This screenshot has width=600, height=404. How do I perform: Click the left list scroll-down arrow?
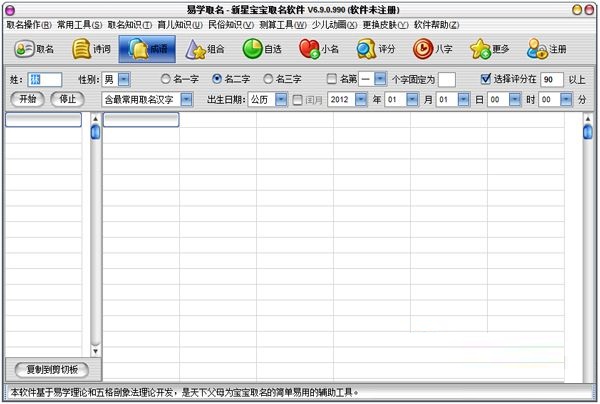pyautogui.click(x=95, y=350)
